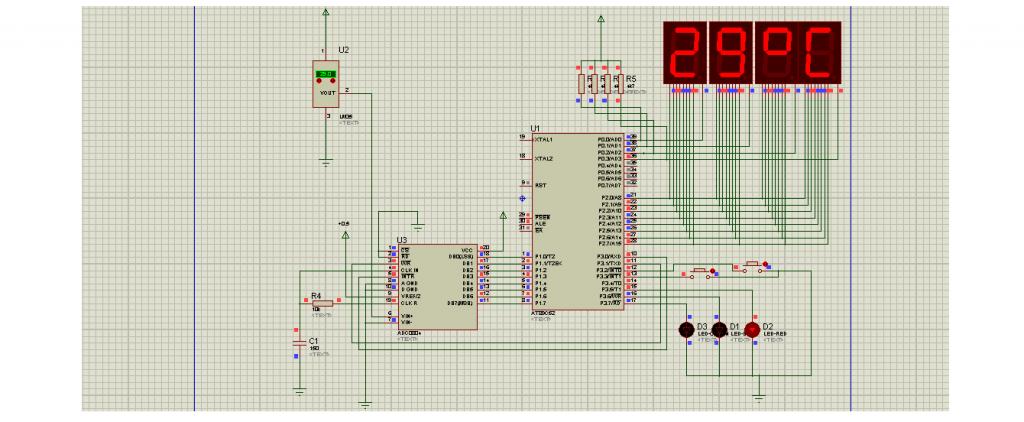Click the ground symbol beneath the LEDs

[x=758, y=397]
